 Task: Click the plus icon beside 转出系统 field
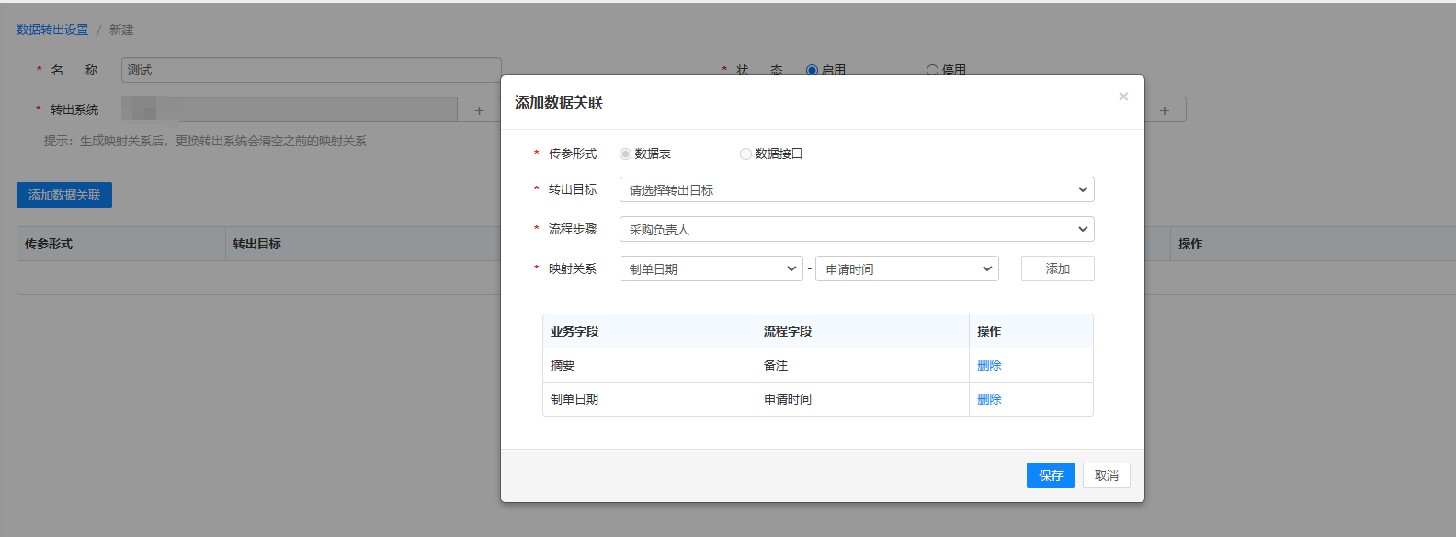tap(478, 110)
